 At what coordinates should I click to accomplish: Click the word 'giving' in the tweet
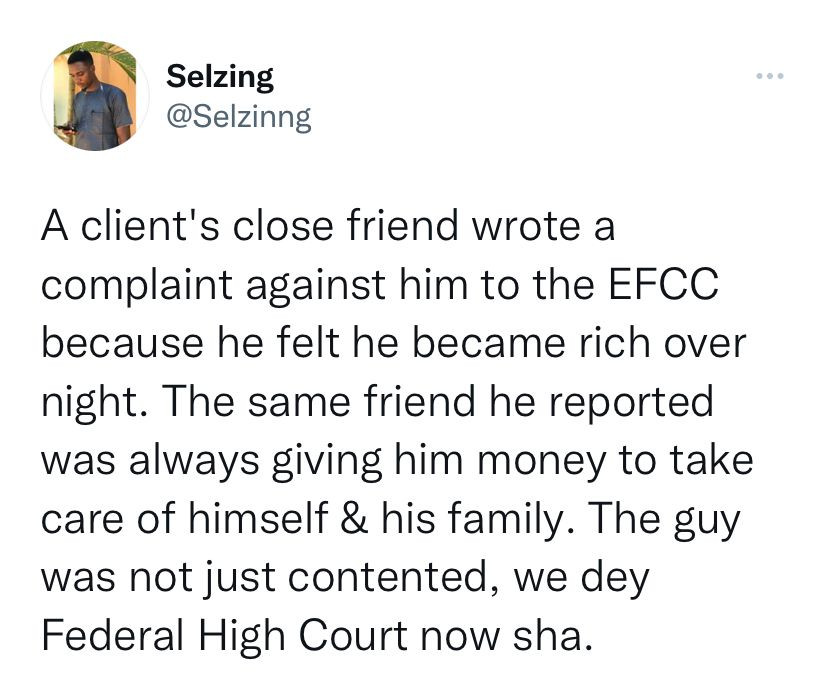click(326, 463)
